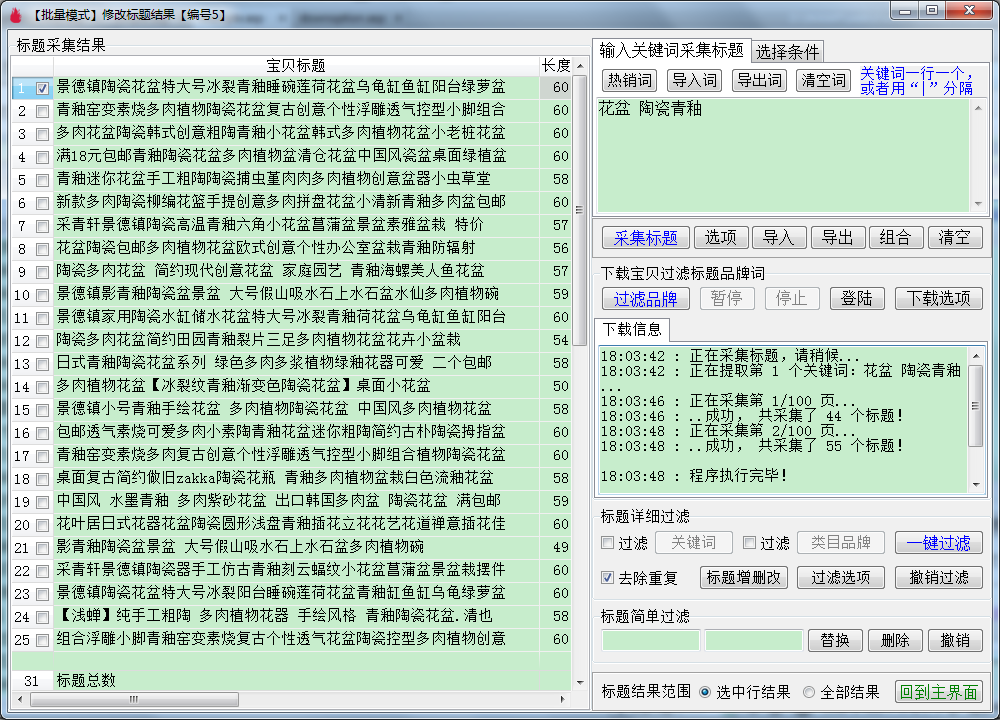
Task: Check the checkbox in row 1
Action: tap(42, 88)
